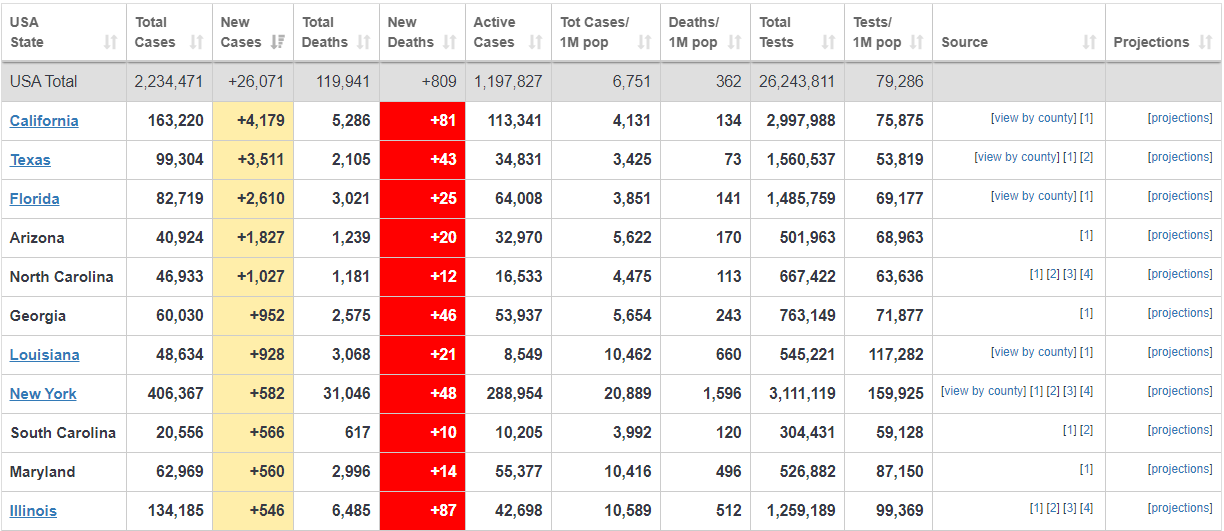Open South Carolina projections link

[1180, 430]
